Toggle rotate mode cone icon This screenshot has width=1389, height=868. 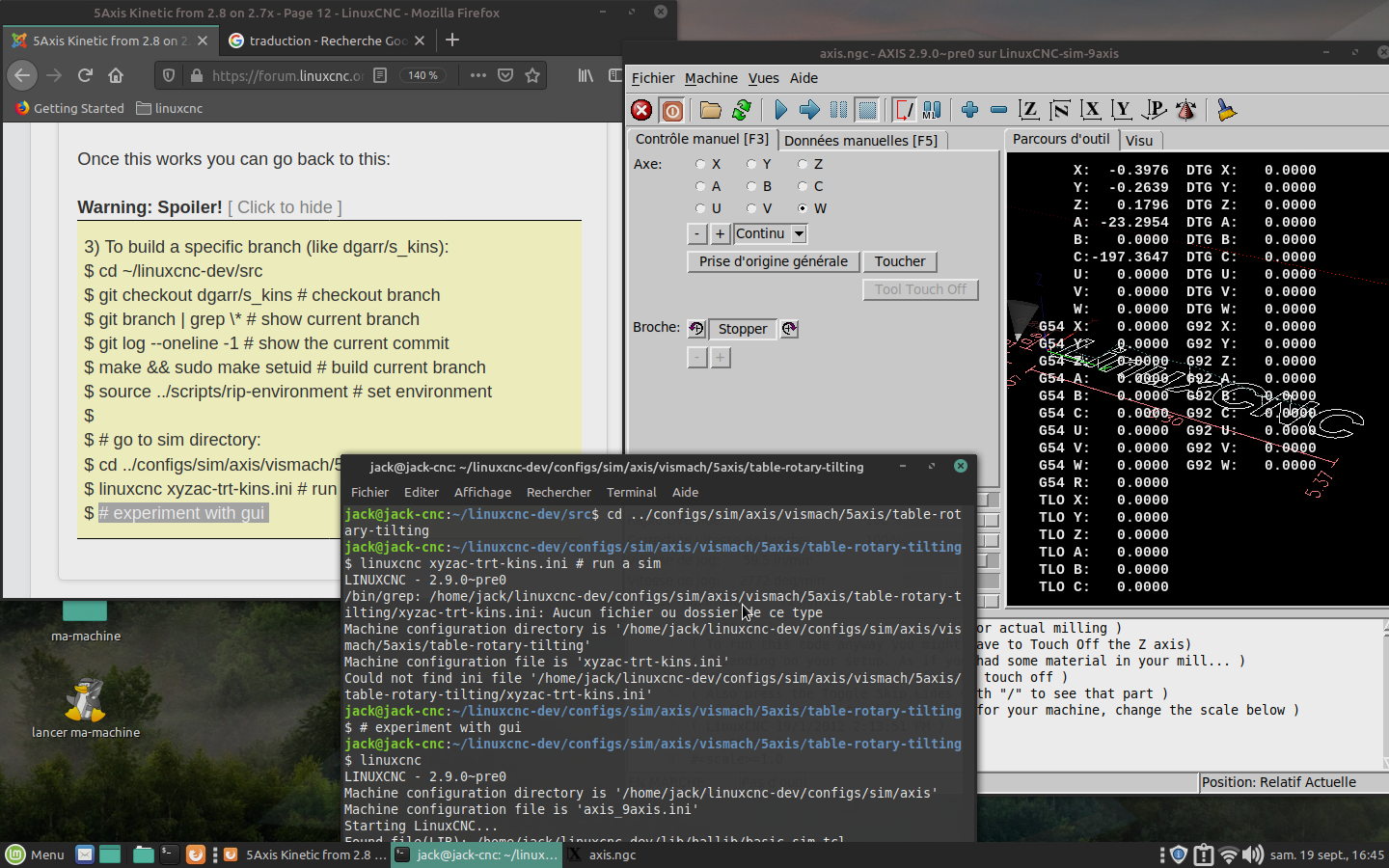1186,110
